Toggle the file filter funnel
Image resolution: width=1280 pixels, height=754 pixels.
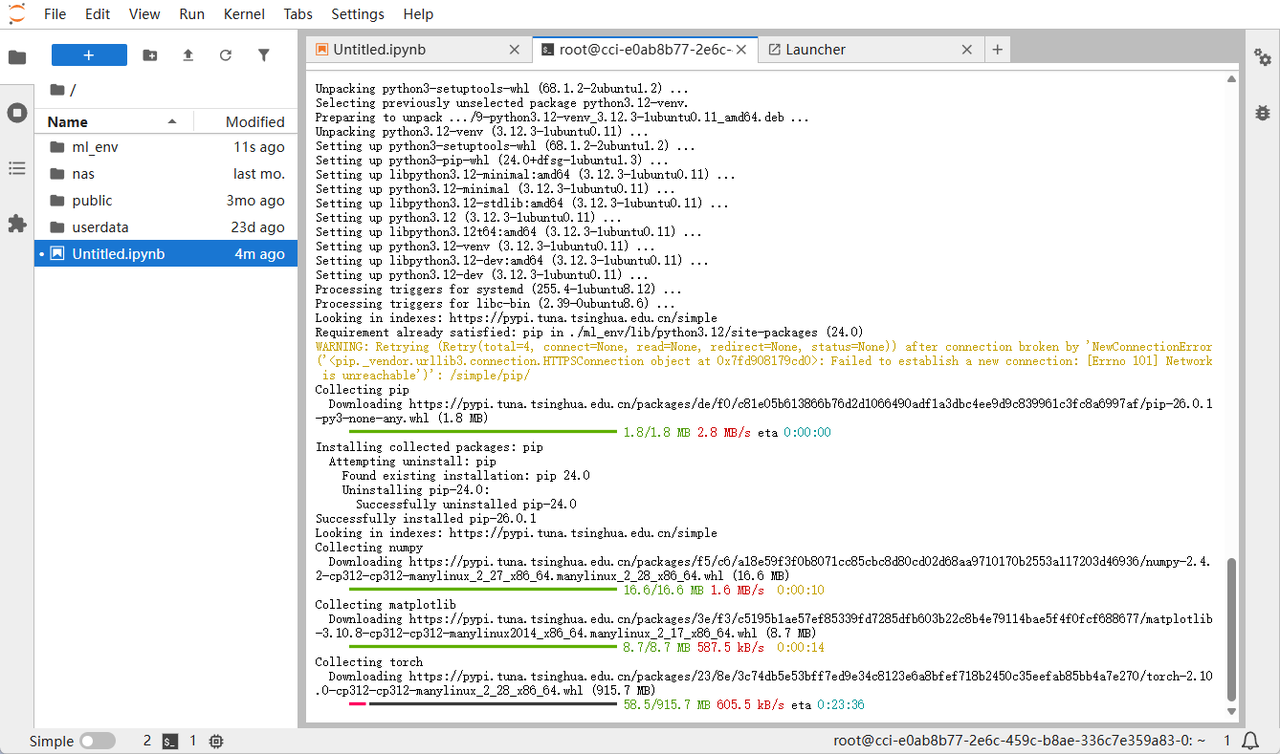point(264,56)
